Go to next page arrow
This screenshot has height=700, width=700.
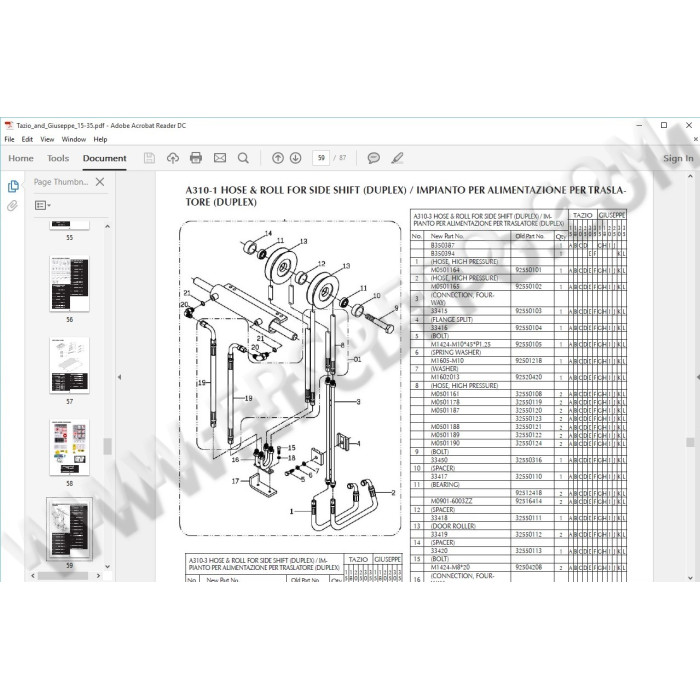(x=296, y=158)
